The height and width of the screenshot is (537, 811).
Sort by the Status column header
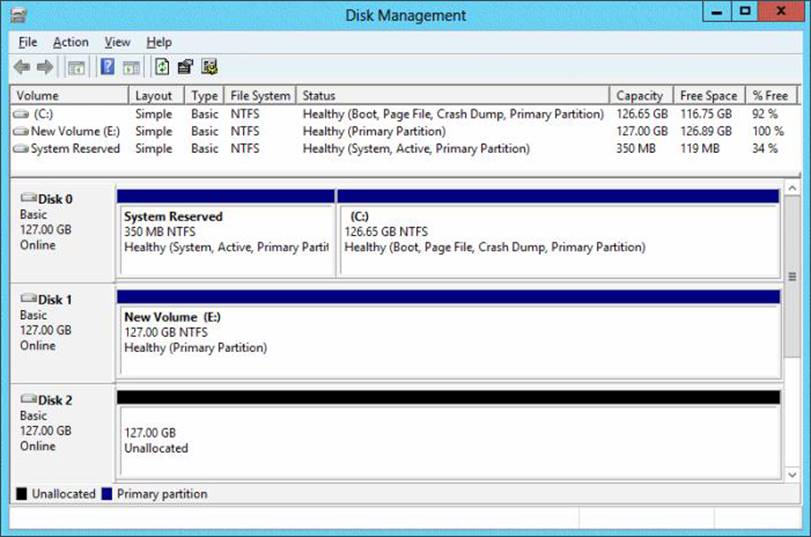tap(453, 96)
